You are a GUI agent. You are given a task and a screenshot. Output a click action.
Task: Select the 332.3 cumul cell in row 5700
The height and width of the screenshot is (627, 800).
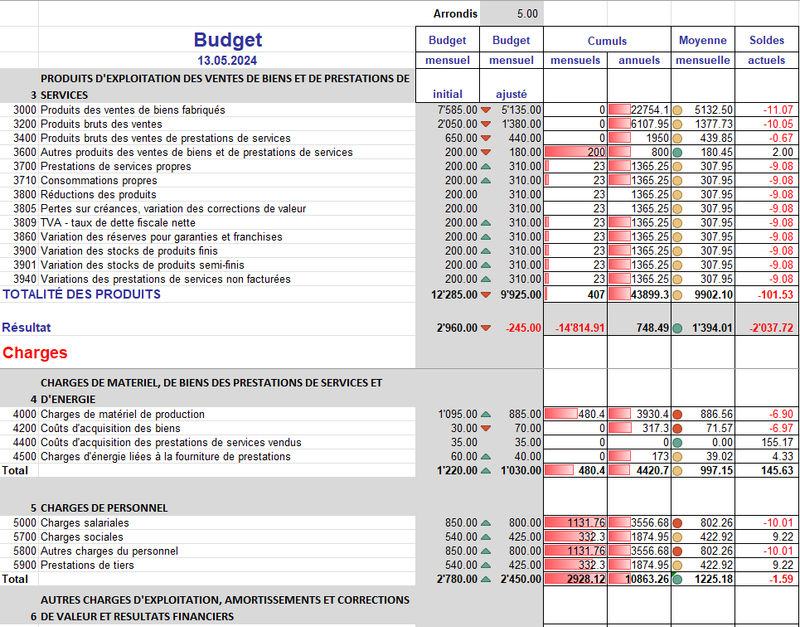576,537
